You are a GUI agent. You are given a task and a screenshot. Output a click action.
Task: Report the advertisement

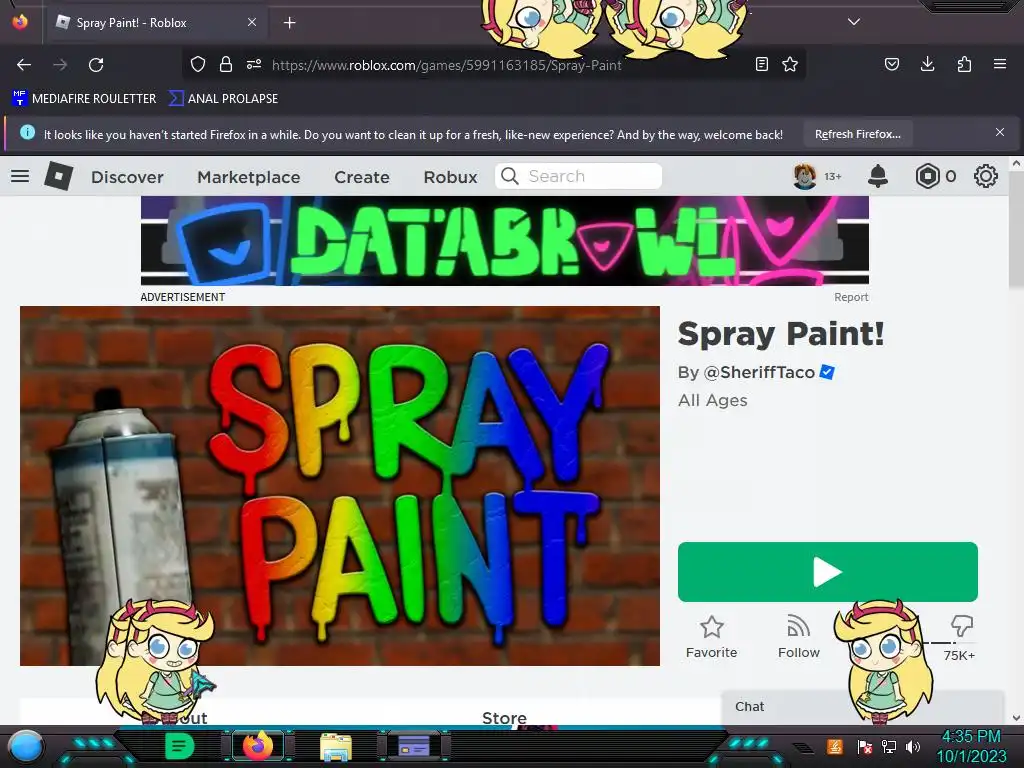[x=851, y=297]
